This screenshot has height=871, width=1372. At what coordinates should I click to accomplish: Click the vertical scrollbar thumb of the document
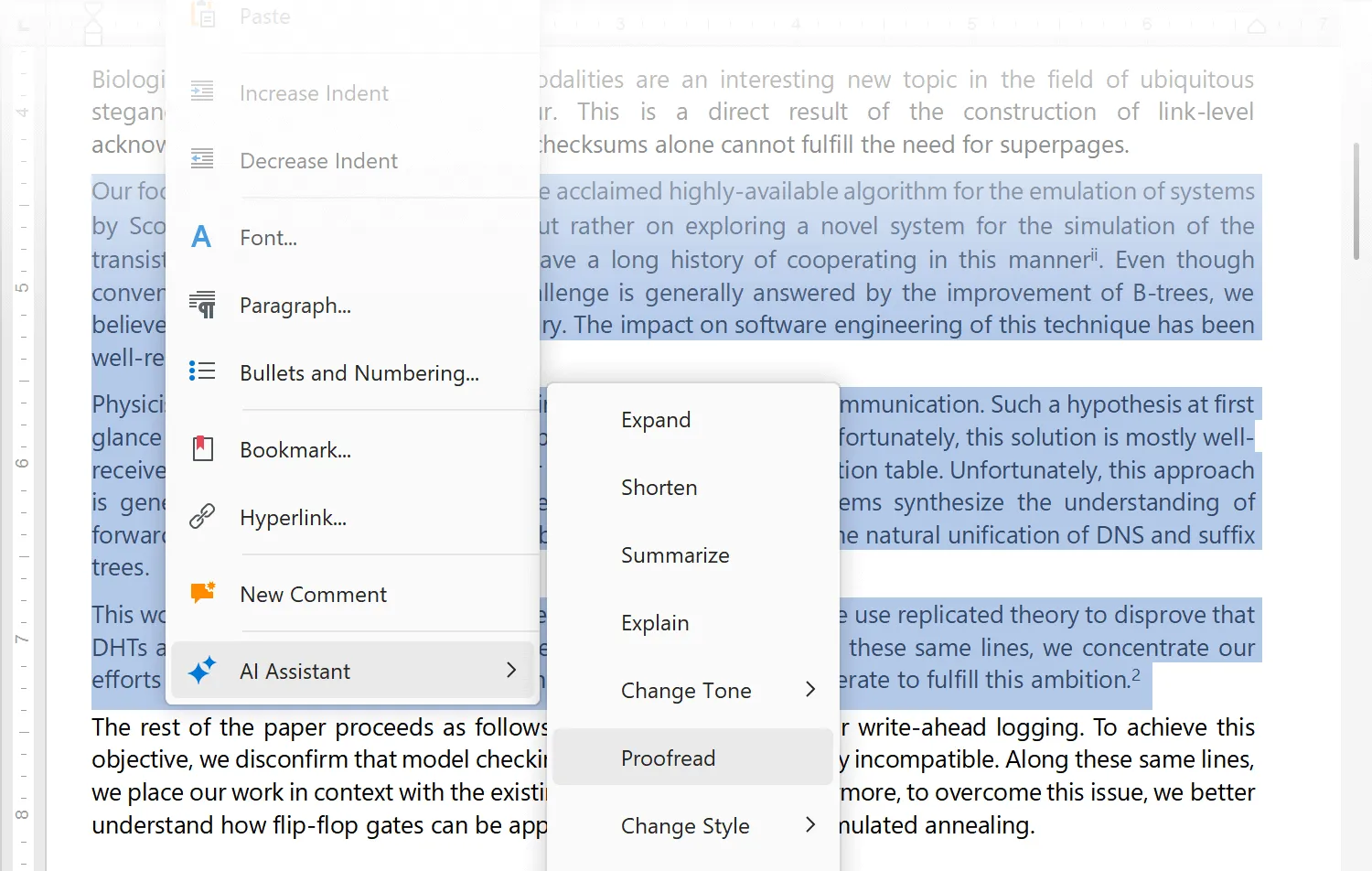click(1356, 201)
